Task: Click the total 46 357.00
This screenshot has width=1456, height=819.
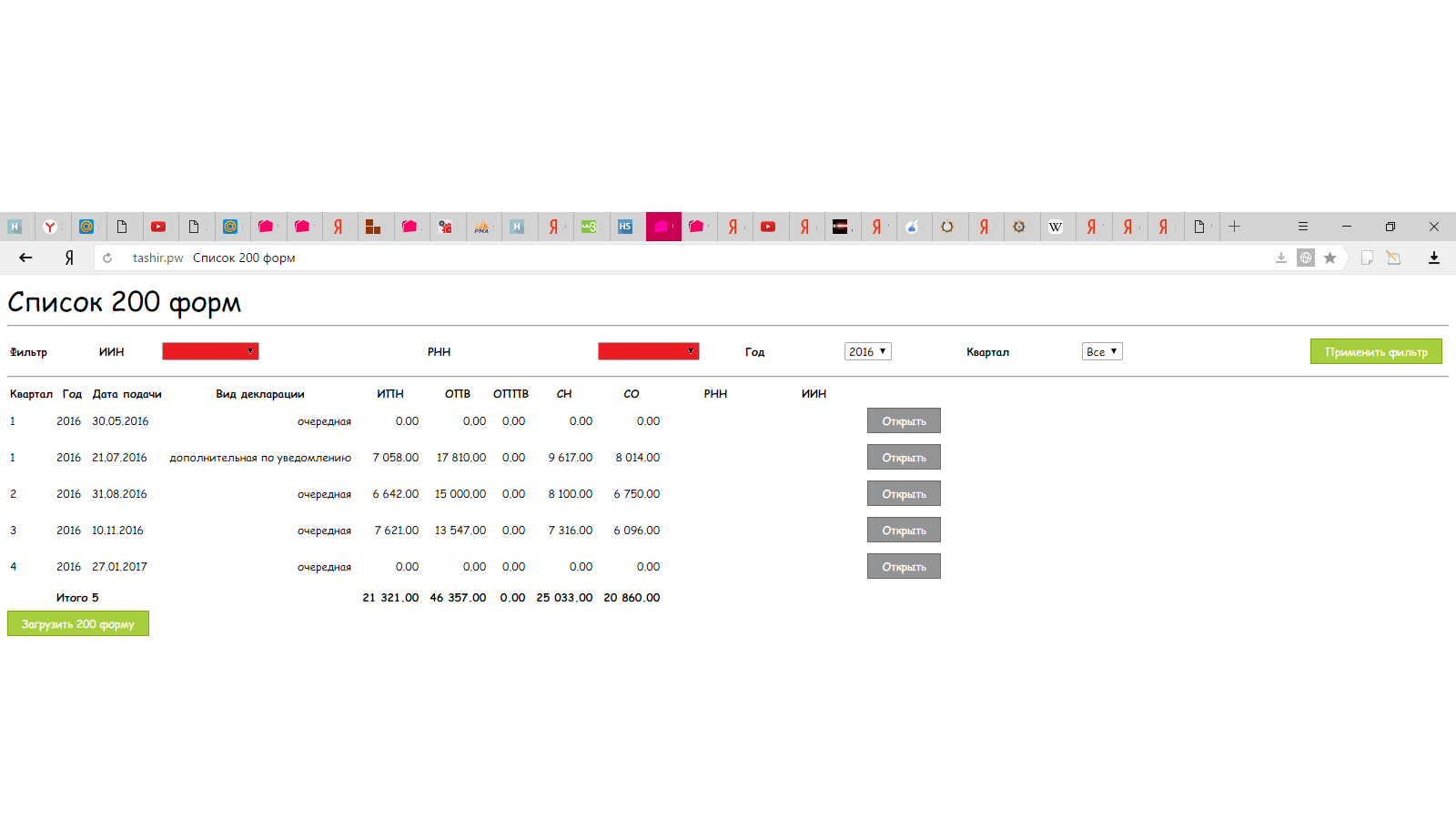Action: click(458, 598)
